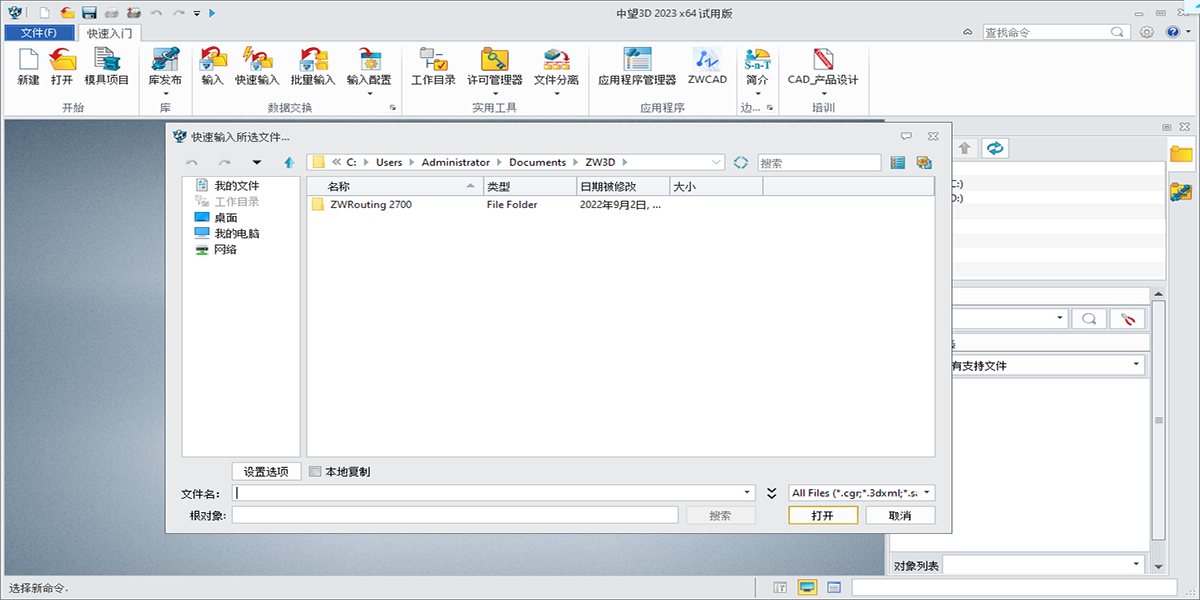
Task: Click the 快速输入 quick import icon
Action: 257,62
